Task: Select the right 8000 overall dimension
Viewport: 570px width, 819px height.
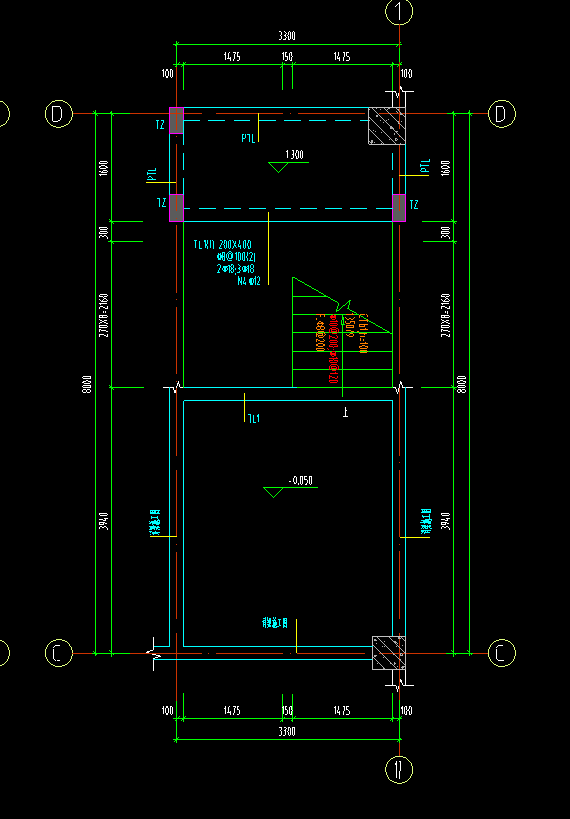Action: [462, 384]
